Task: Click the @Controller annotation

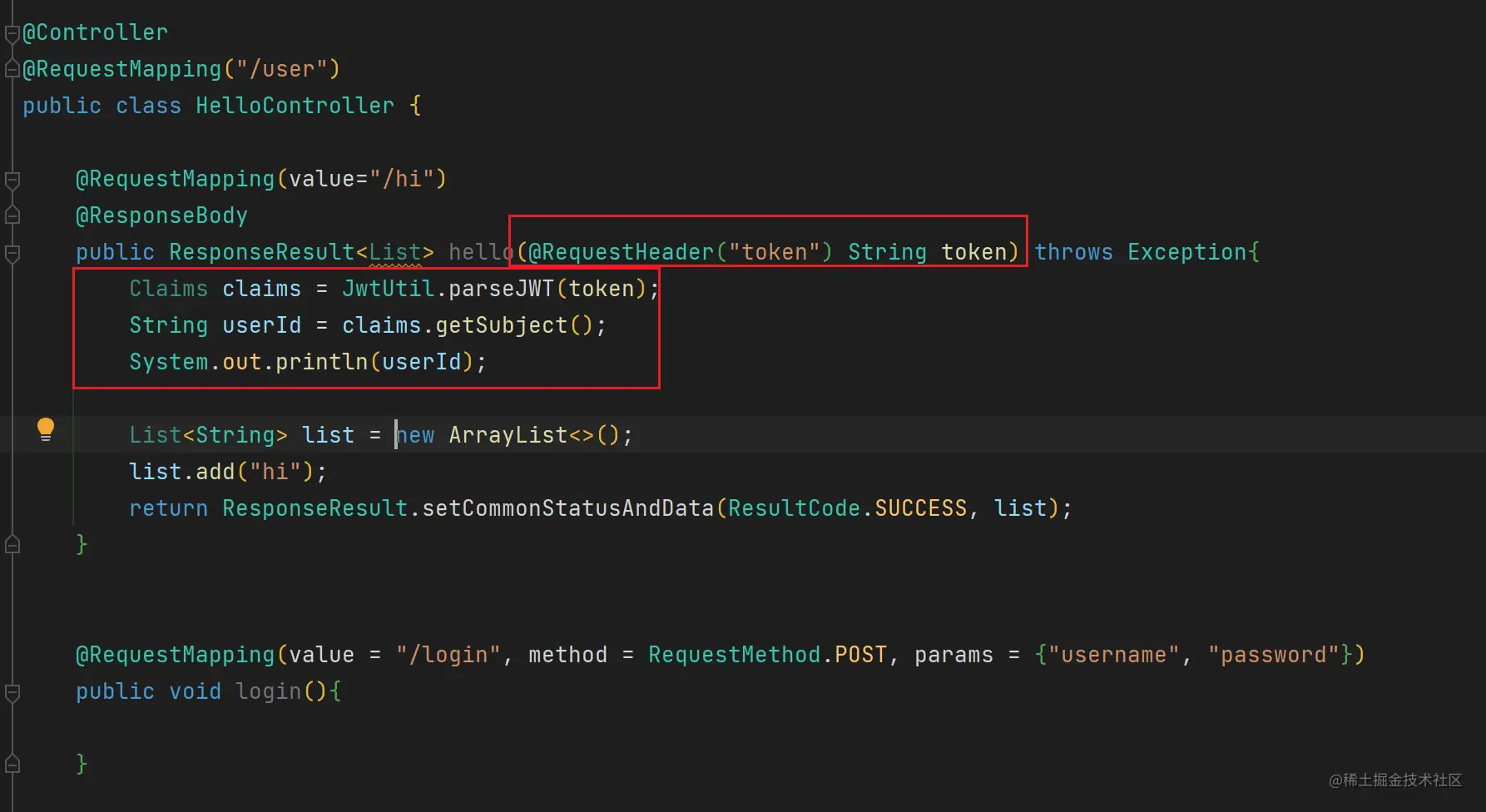Action: click(95, 32)
